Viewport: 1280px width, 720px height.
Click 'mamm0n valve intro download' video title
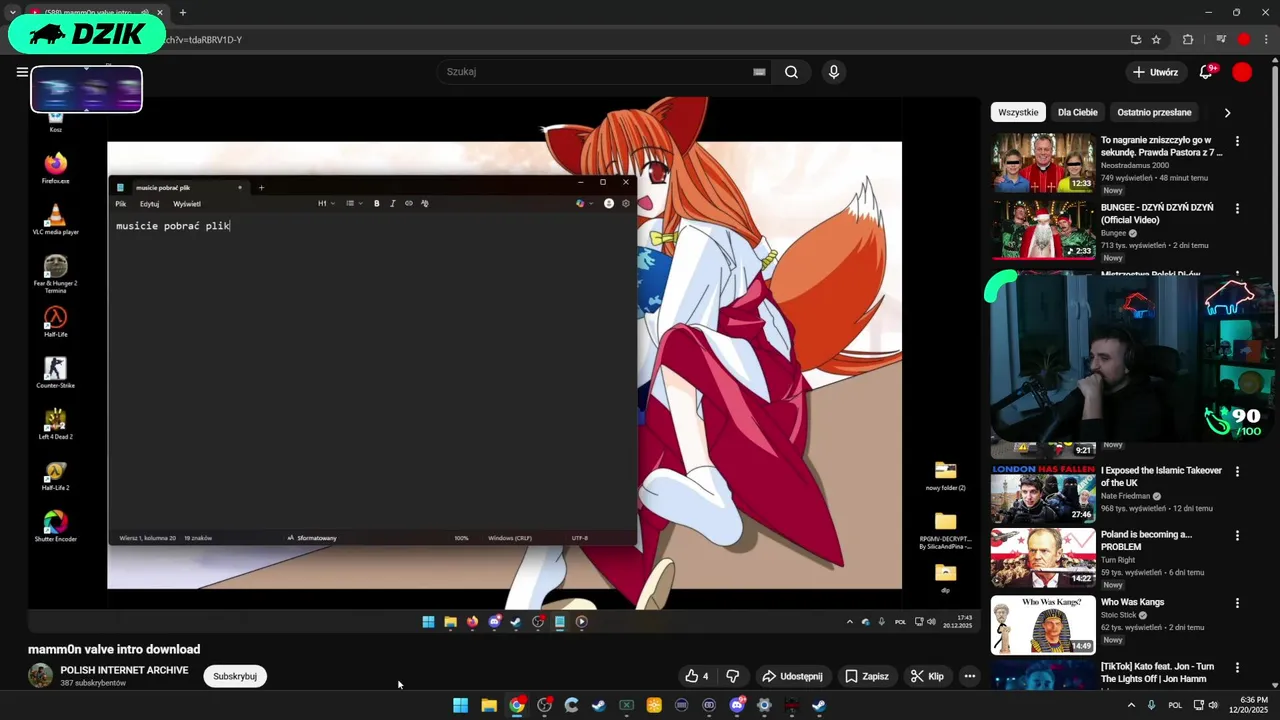(x=114, y=649)
